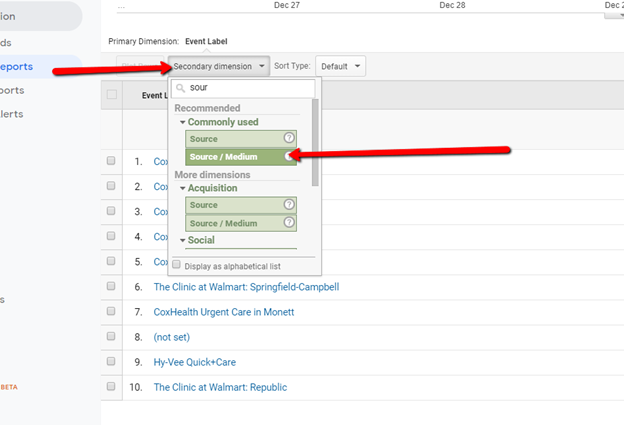Click the dimension list scrollbar
Viewport: 624px width, 425px height.
(x=315, y=142)
